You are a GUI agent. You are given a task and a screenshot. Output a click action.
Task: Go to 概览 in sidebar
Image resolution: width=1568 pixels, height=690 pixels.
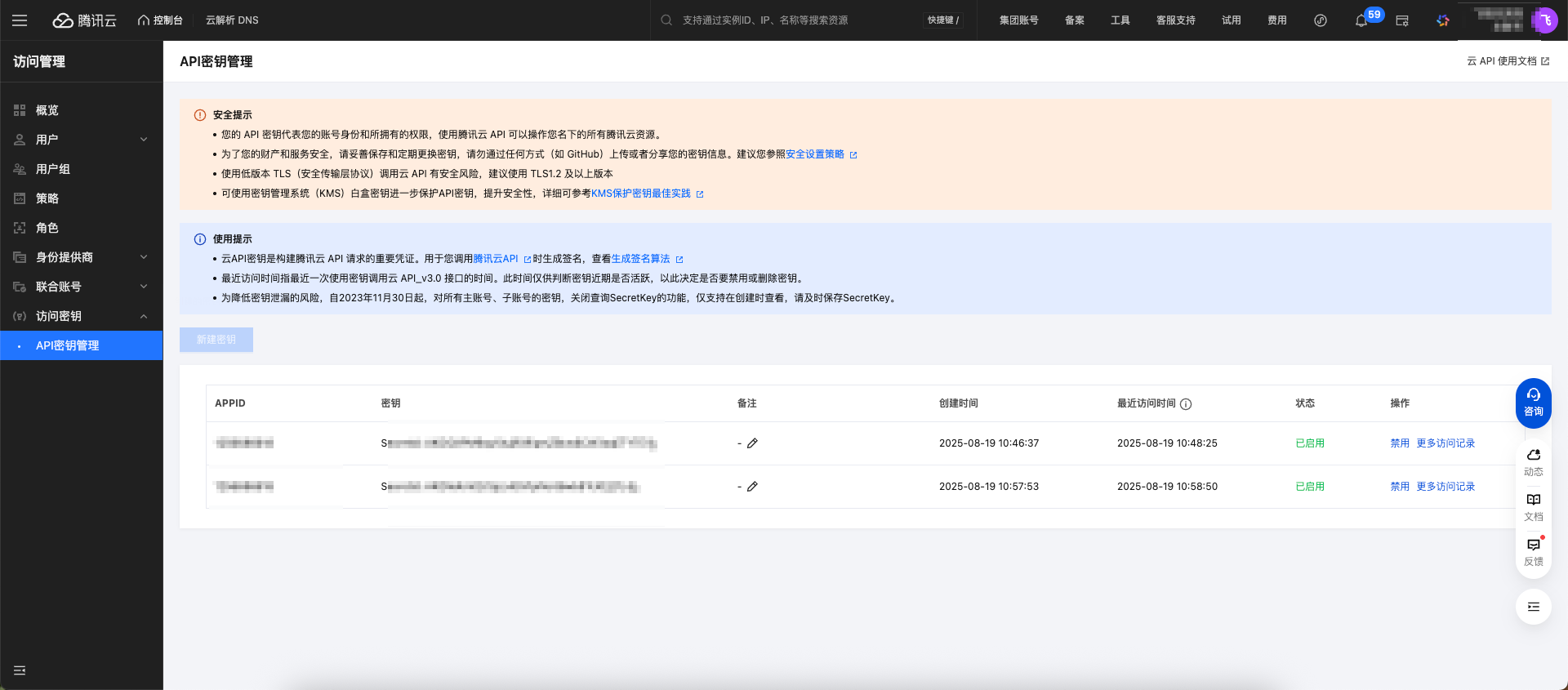(47, 110)
